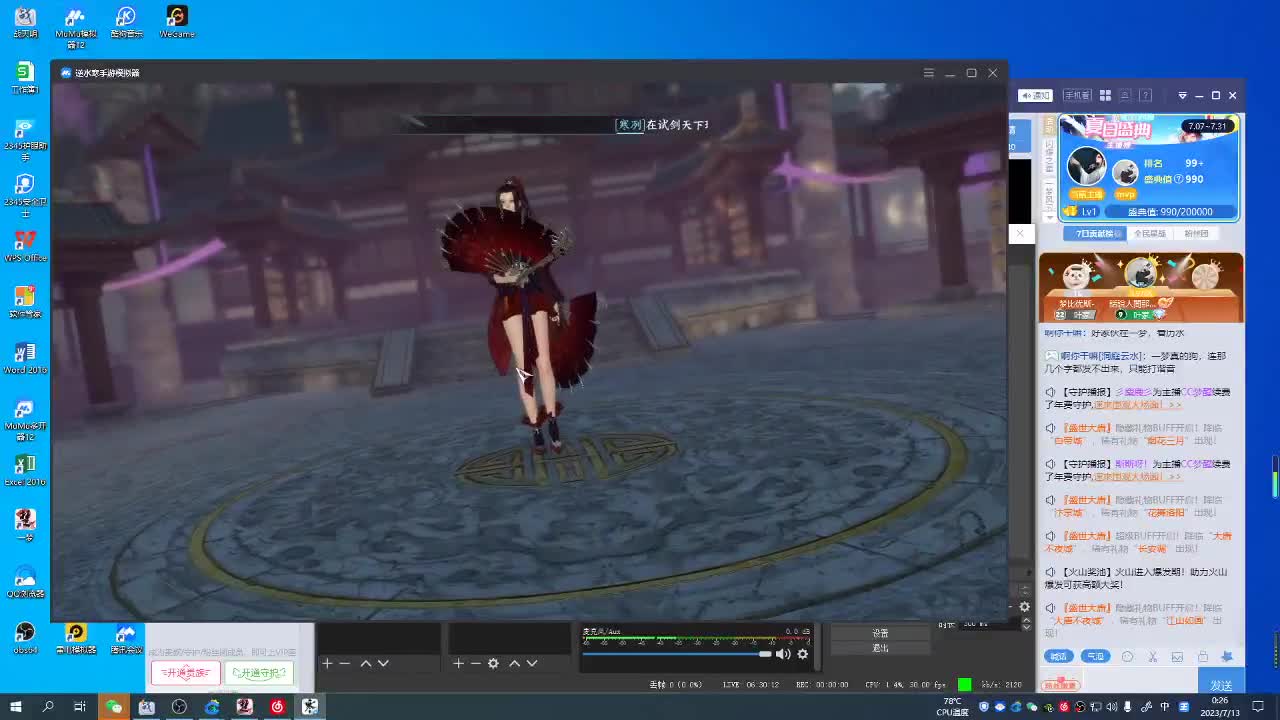Open the NetEase Cloud Music taskbar icon

[x=277, y=707]
